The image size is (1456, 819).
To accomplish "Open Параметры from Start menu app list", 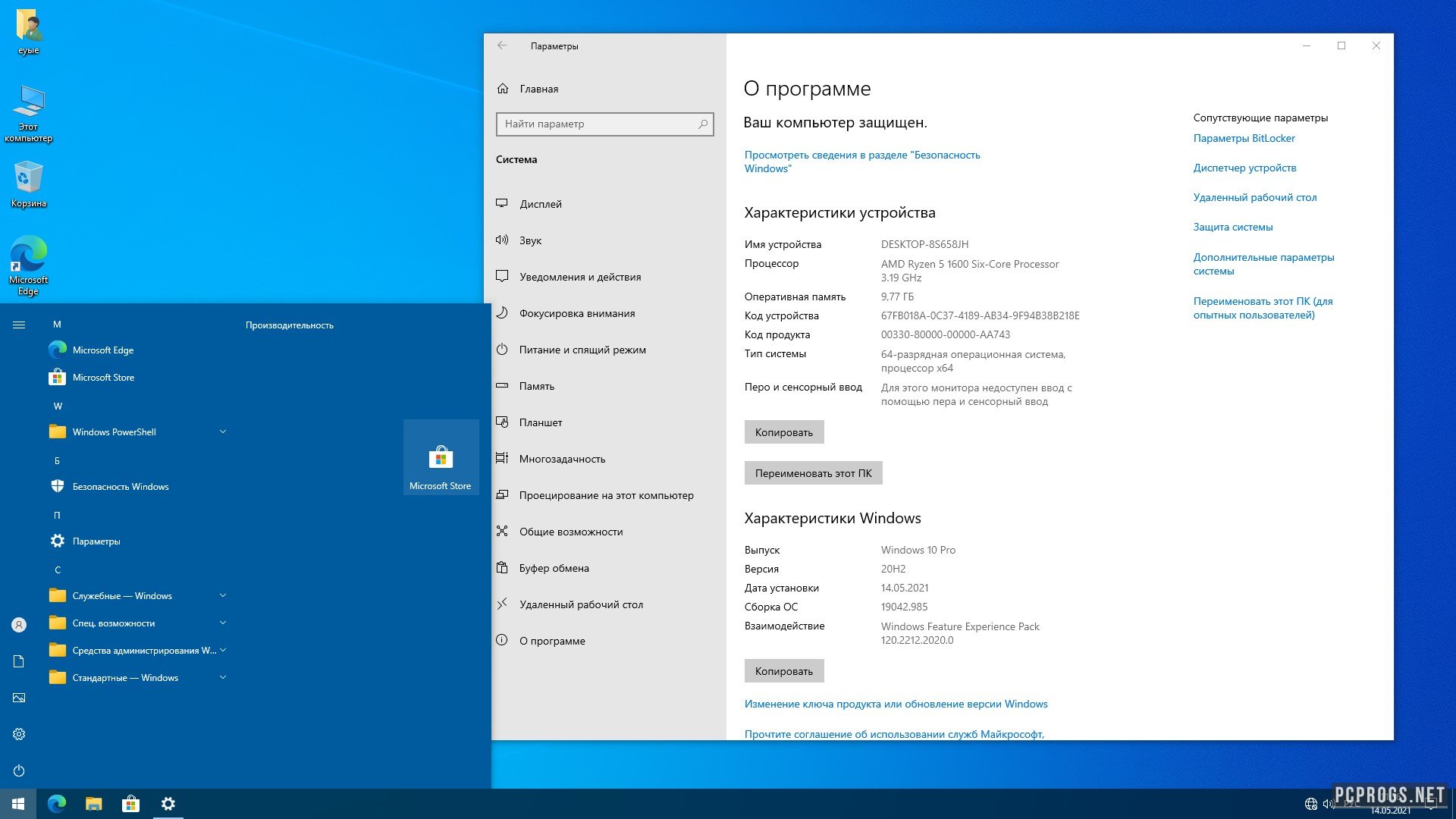I will [x=136, y=541].
